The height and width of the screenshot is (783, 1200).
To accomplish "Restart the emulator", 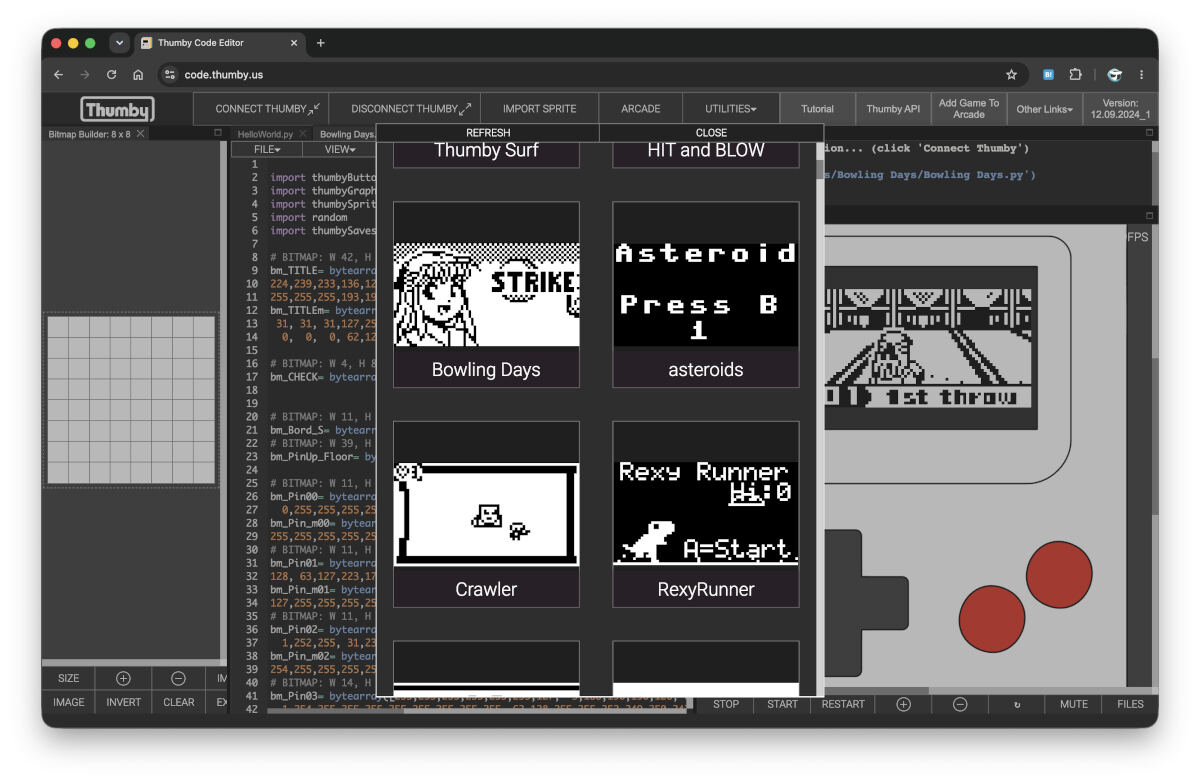I will 843,704.
